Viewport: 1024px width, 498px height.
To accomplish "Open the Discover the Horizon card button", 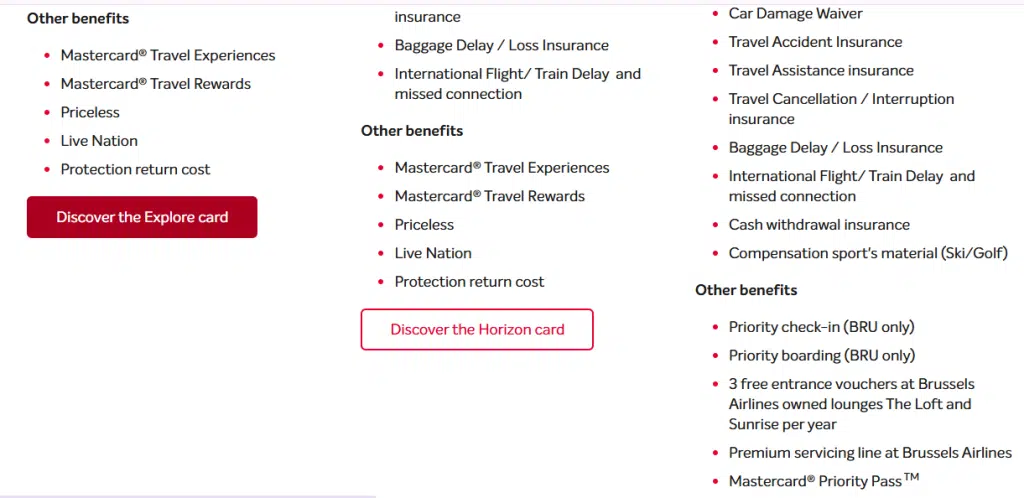I will (477, 329).
